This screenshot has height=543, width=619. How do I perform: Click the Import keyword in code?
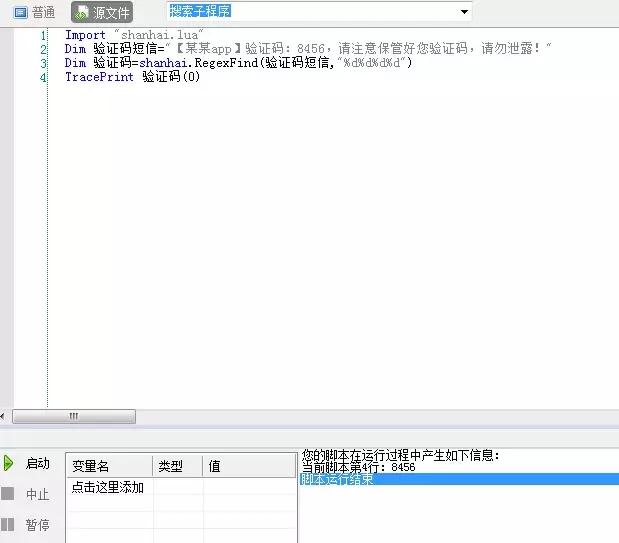point(85,35)
